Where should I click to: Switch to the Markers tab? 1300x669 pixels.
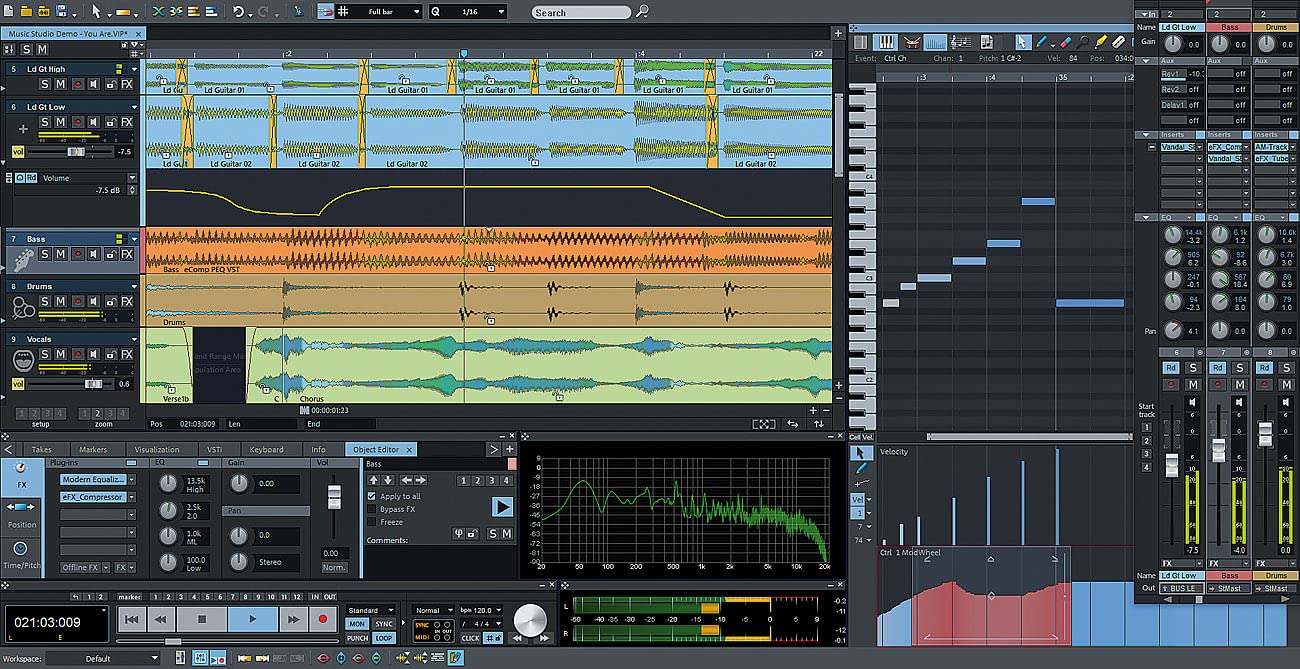pos(93,449)
